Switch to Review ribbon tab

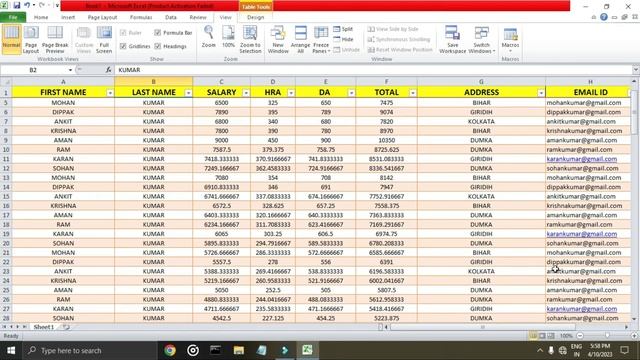pos(198,17)
